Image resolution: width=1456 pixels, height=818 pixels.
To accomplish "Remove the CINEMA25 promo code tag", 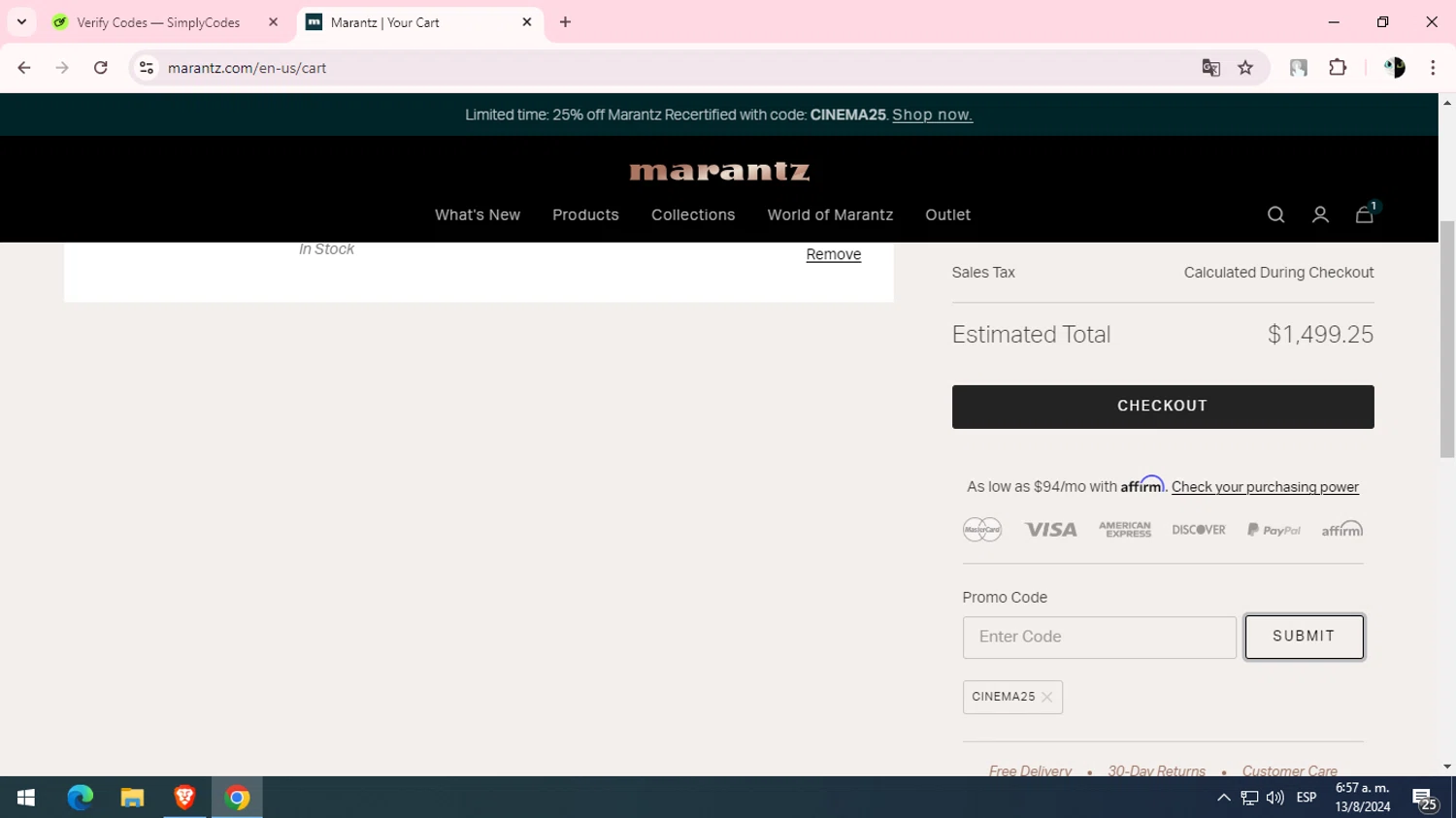I will click(1046, 697).
